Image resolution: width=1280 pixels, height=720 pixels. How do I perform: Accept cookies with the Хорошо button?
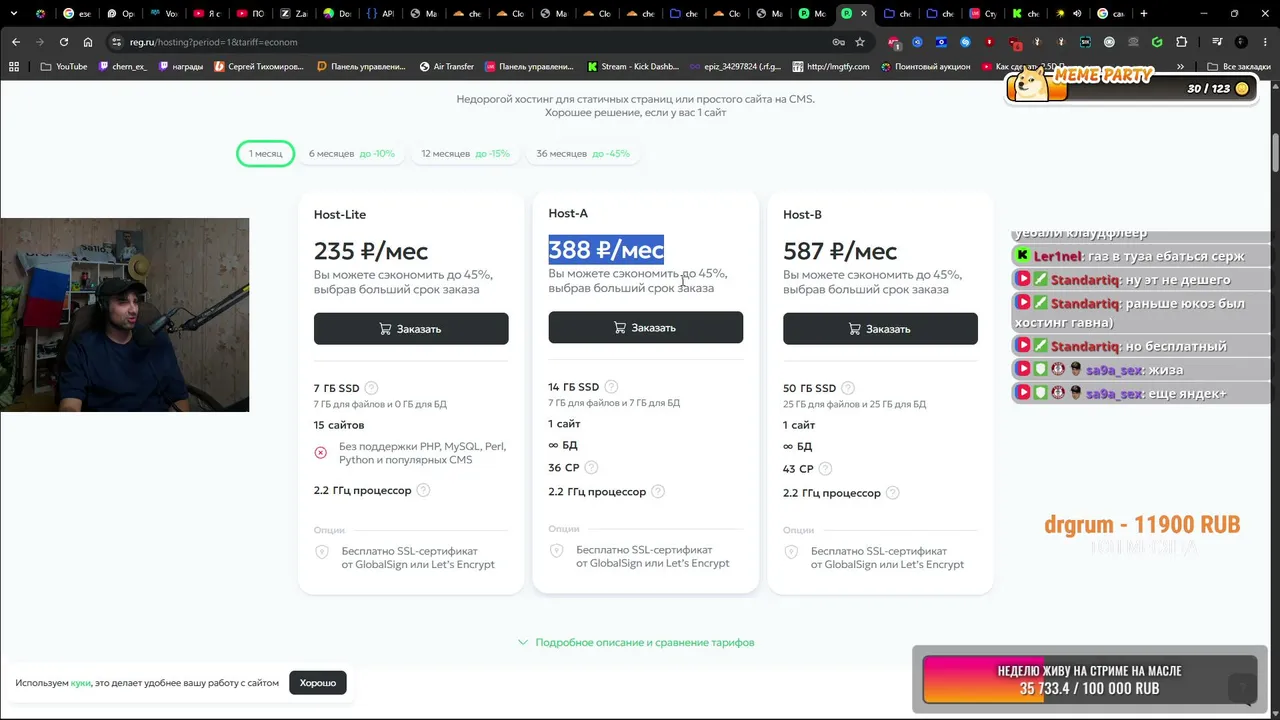pos(318,683)
